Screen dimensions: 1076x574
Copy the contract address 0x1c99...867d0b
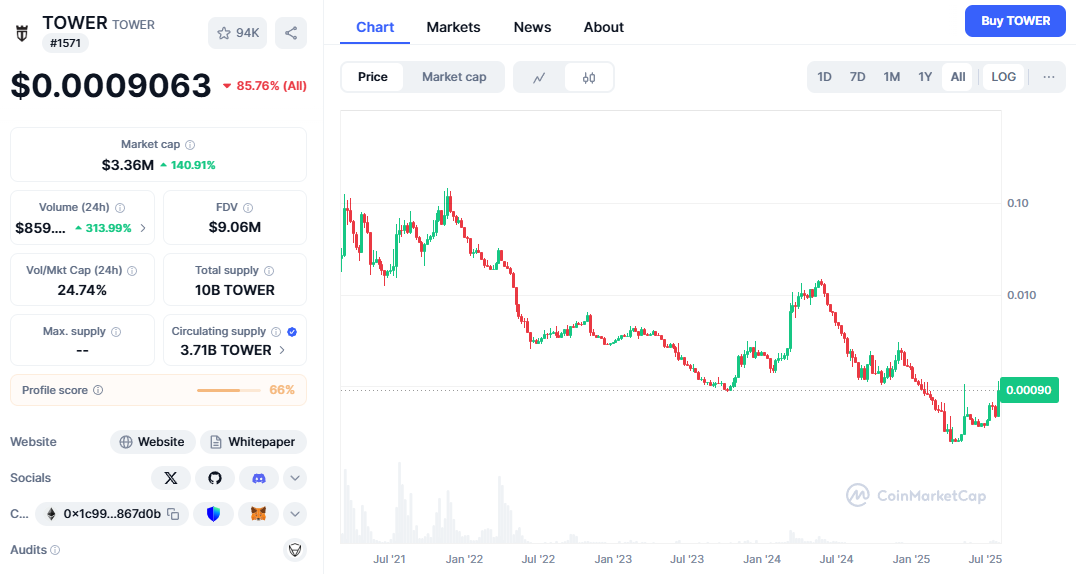[x=173, y=514]
